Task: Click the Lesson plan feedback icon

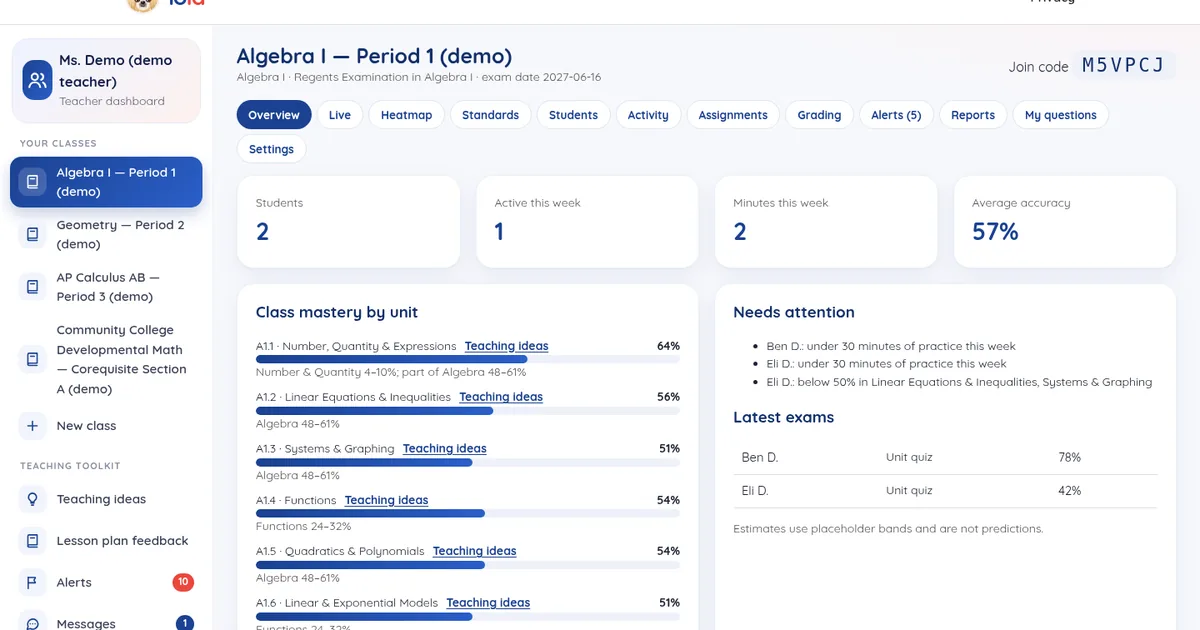Action: click(33, 541)
